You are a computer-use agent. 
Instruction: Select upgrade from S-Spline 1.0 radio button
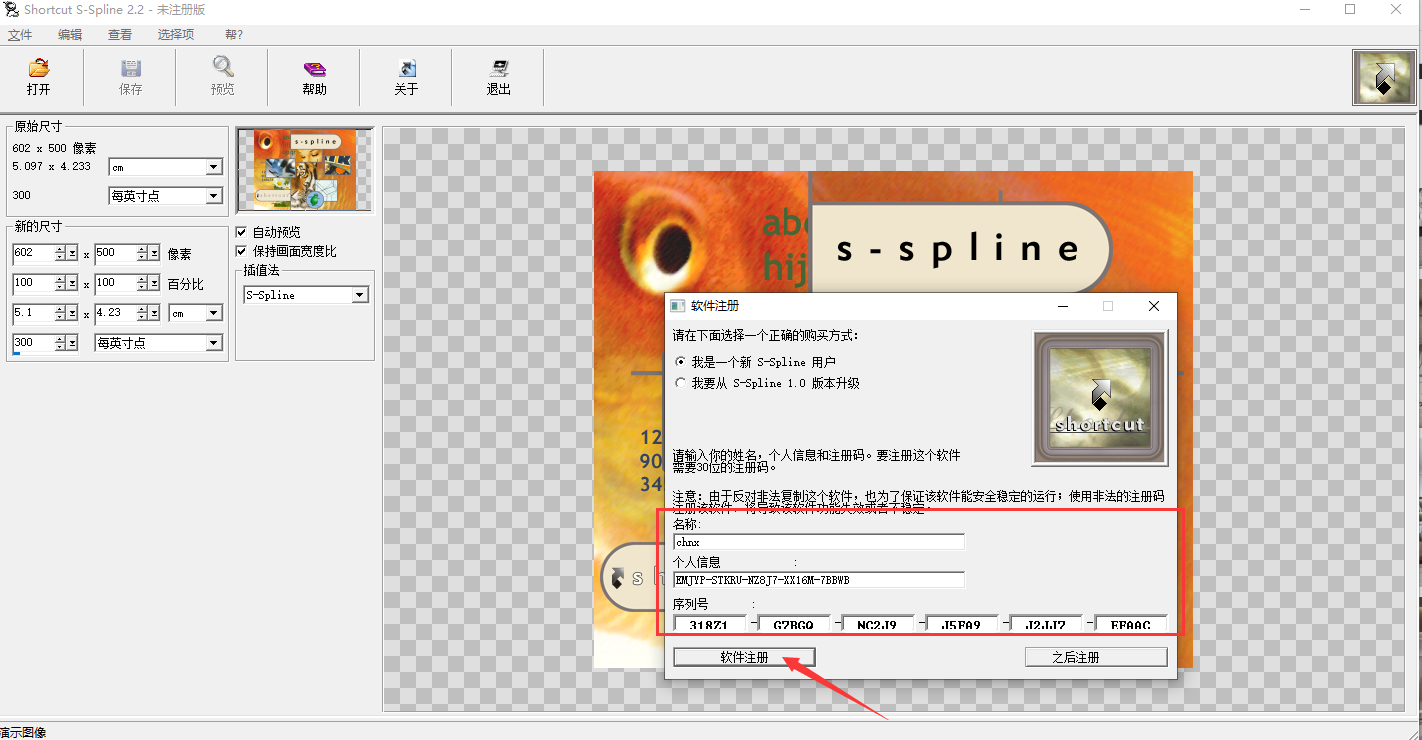coord(681,383)
